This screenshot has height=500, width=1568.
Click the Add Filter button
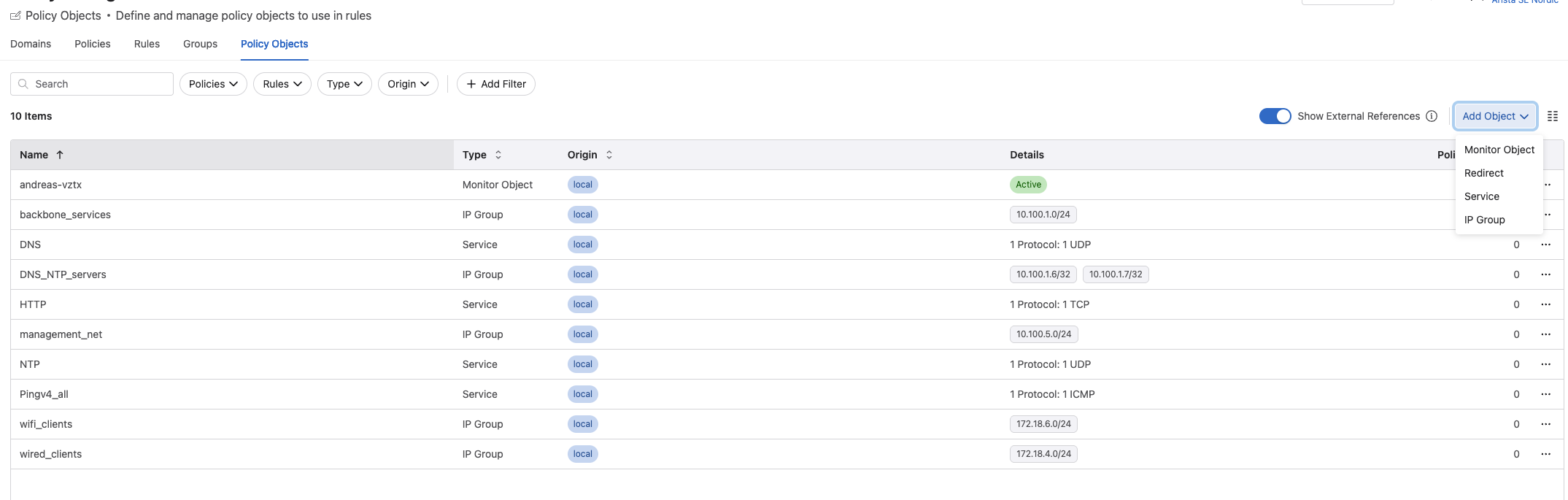pyautogui.click(x=496, y=84)
